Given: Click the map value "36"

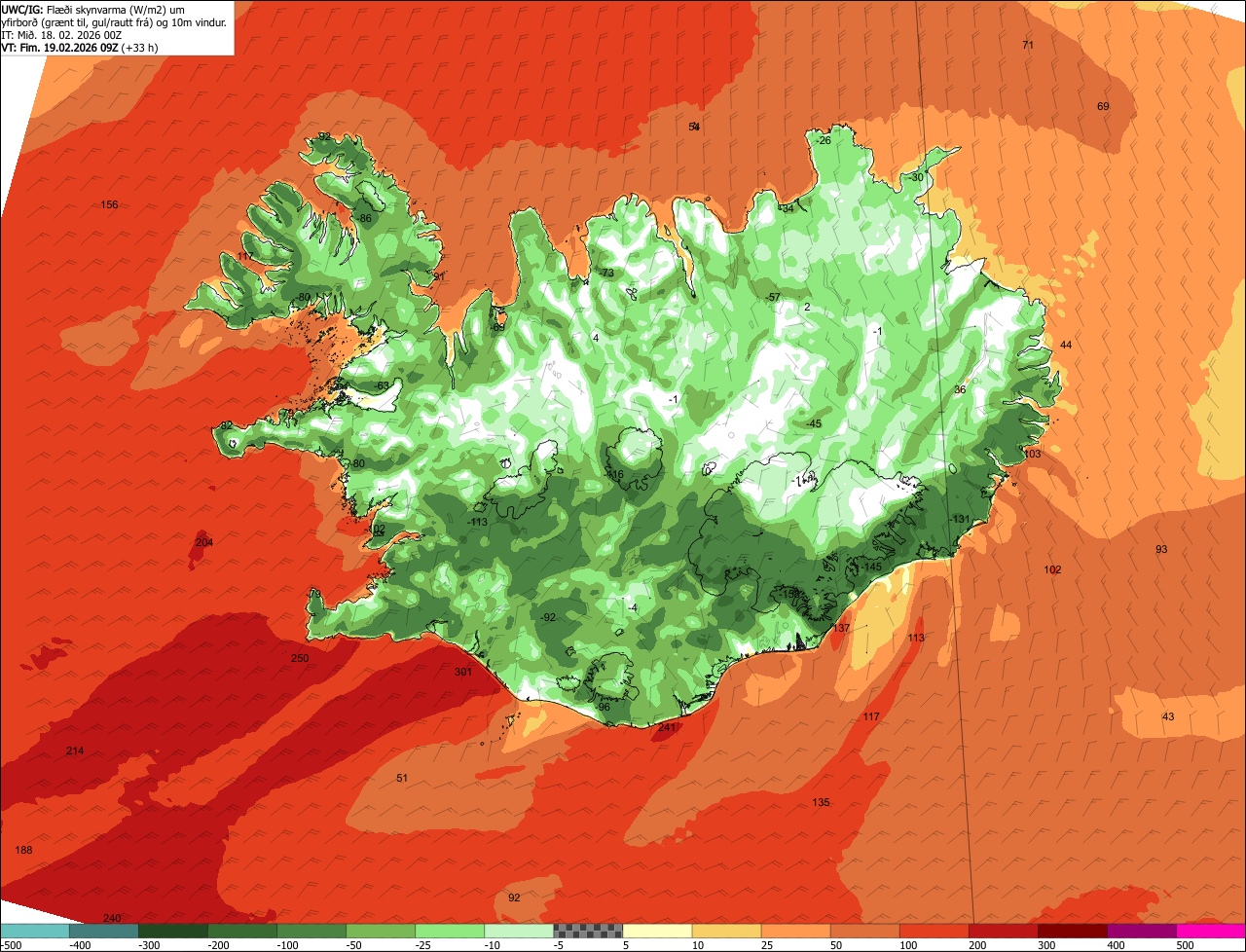Looking at the screenshot, I should [960, 389].
